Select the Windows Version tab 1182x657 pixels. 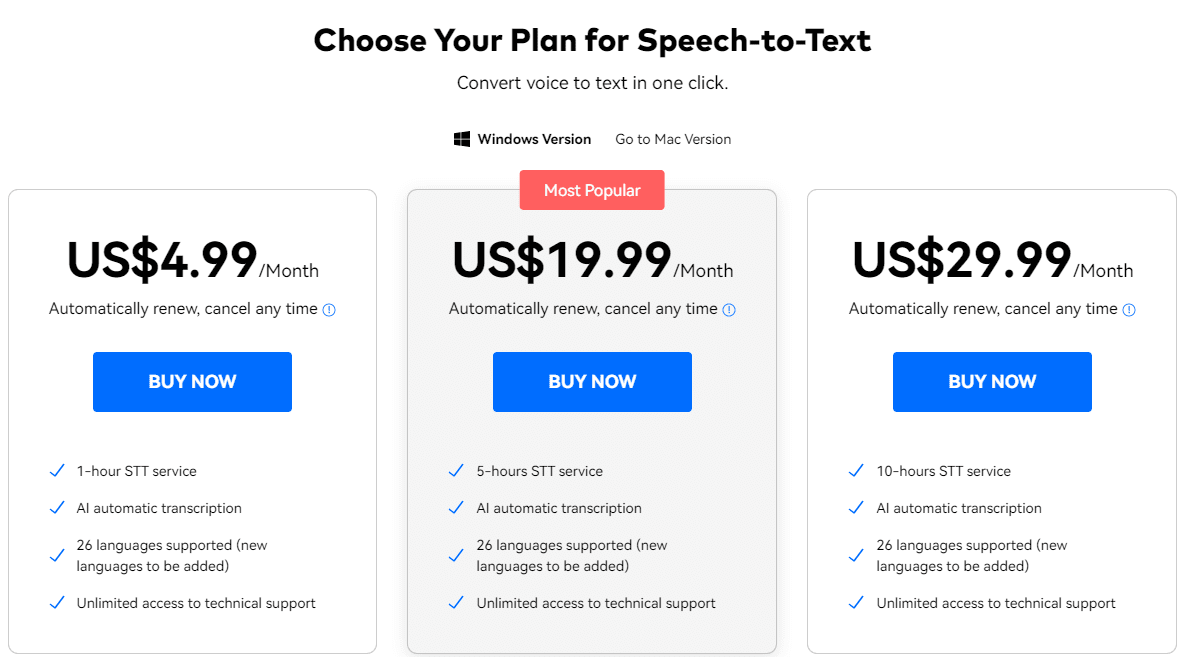pyautogui.click(x=522, y=139)
